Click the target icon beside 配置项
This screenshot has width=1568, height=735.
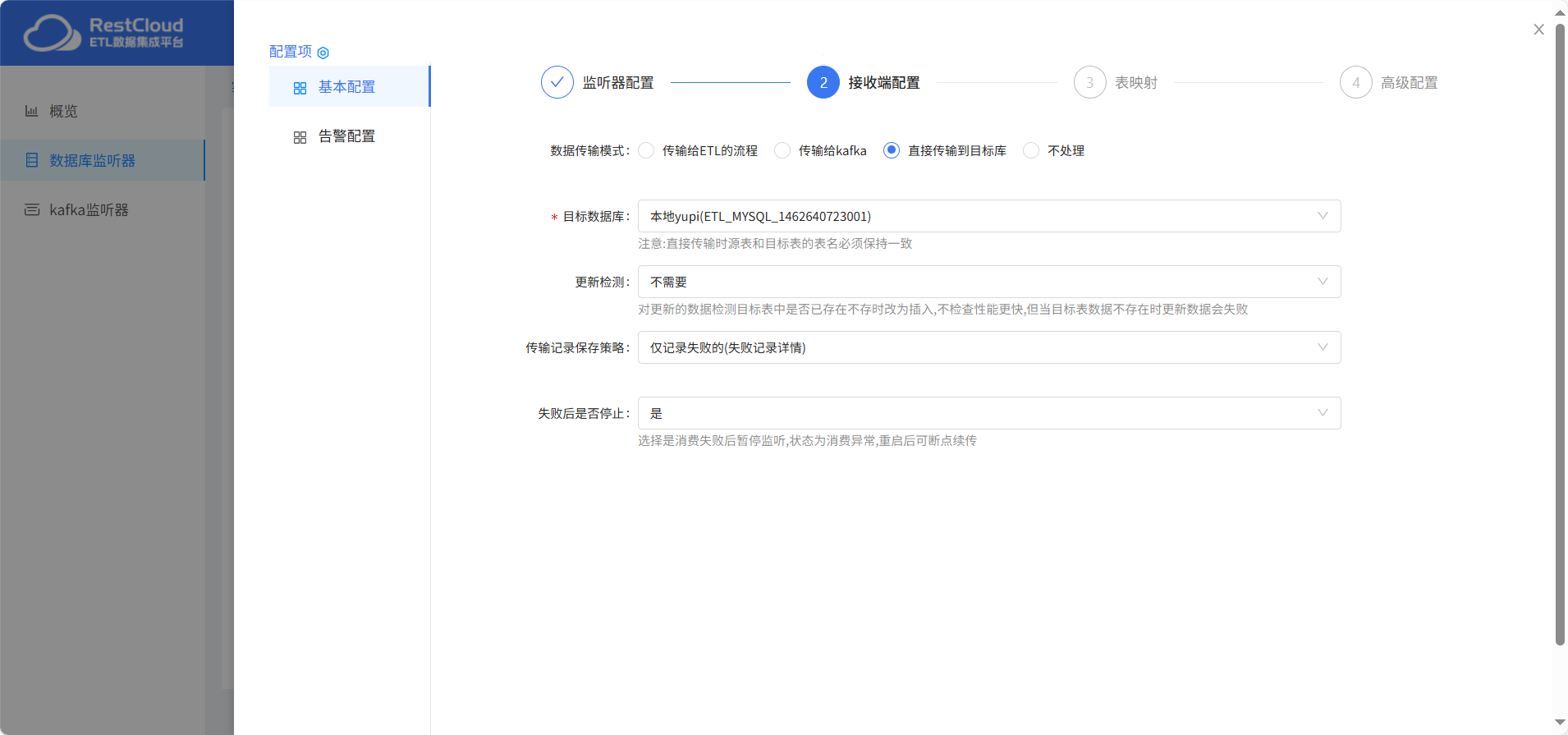coord(323,53)
